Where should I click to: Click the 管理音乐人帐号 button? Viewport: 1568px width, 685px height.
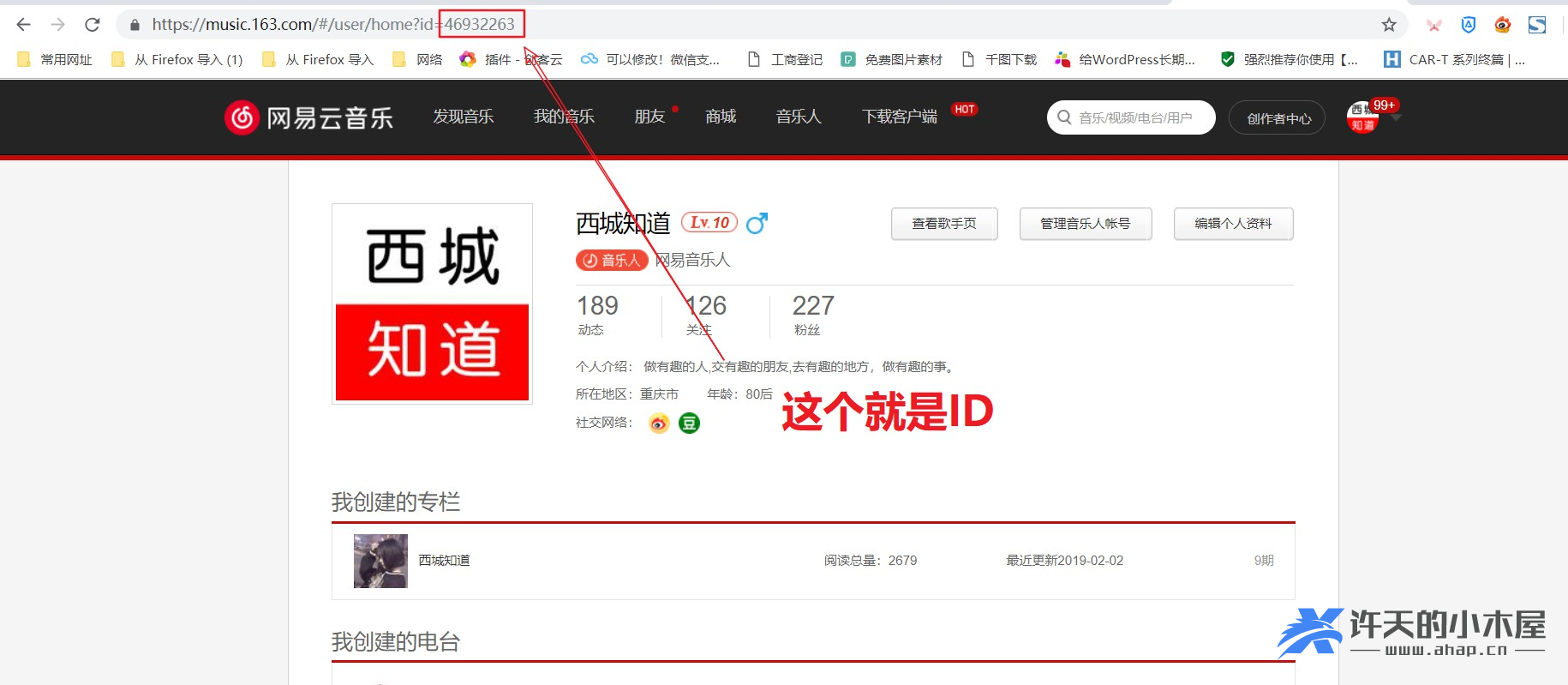(x=1086, y=224)
